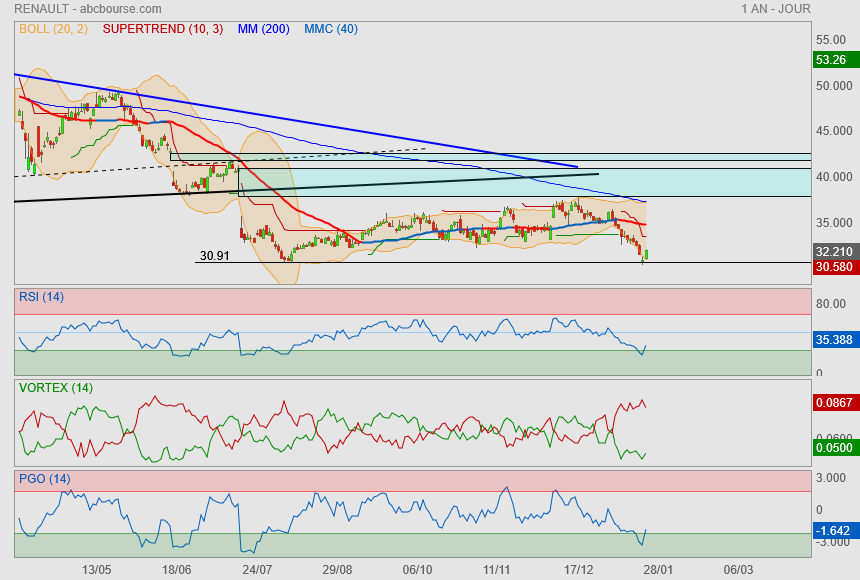Select the VORTEX (14) panel label
This screenshot has height=580, width=860.
pos(55,387)
